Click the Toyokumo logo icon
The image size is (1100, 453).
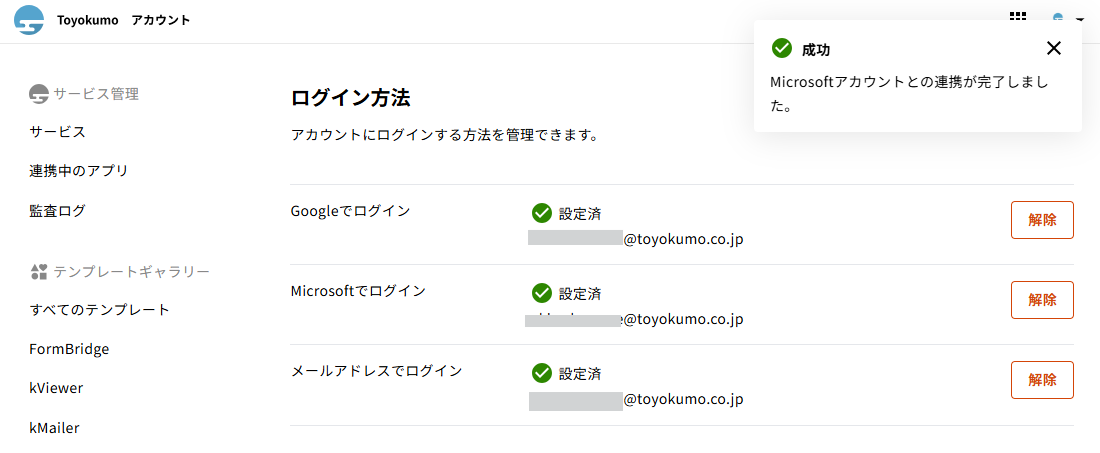click(x=29, y=20)
